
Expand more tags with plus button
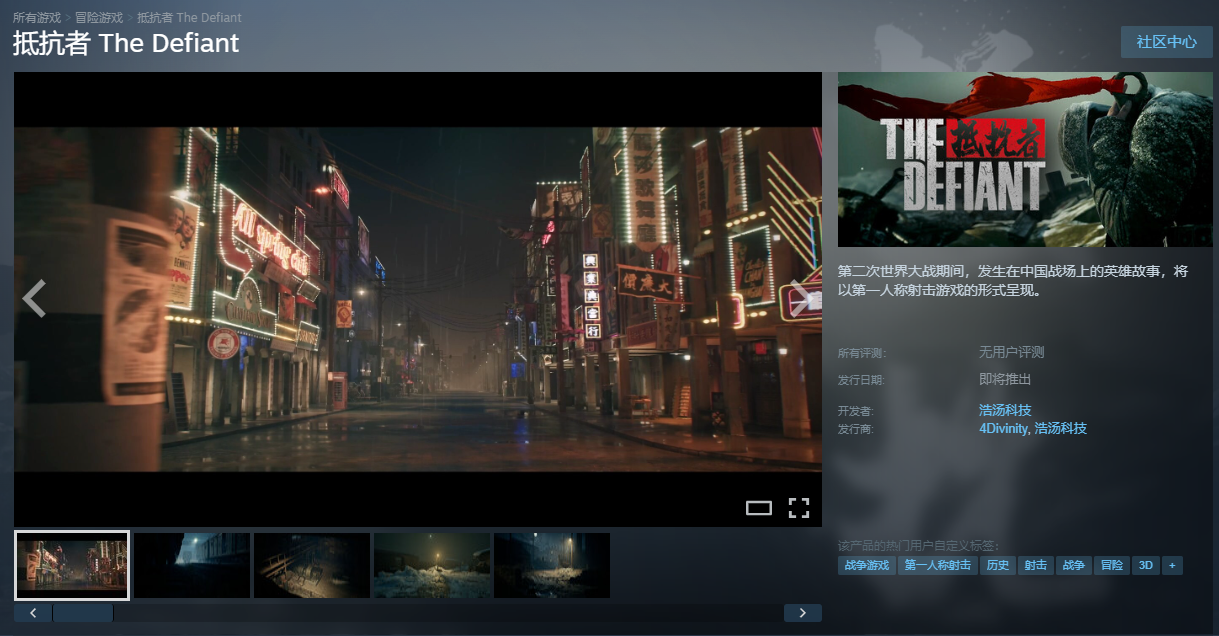(1171, 565)
